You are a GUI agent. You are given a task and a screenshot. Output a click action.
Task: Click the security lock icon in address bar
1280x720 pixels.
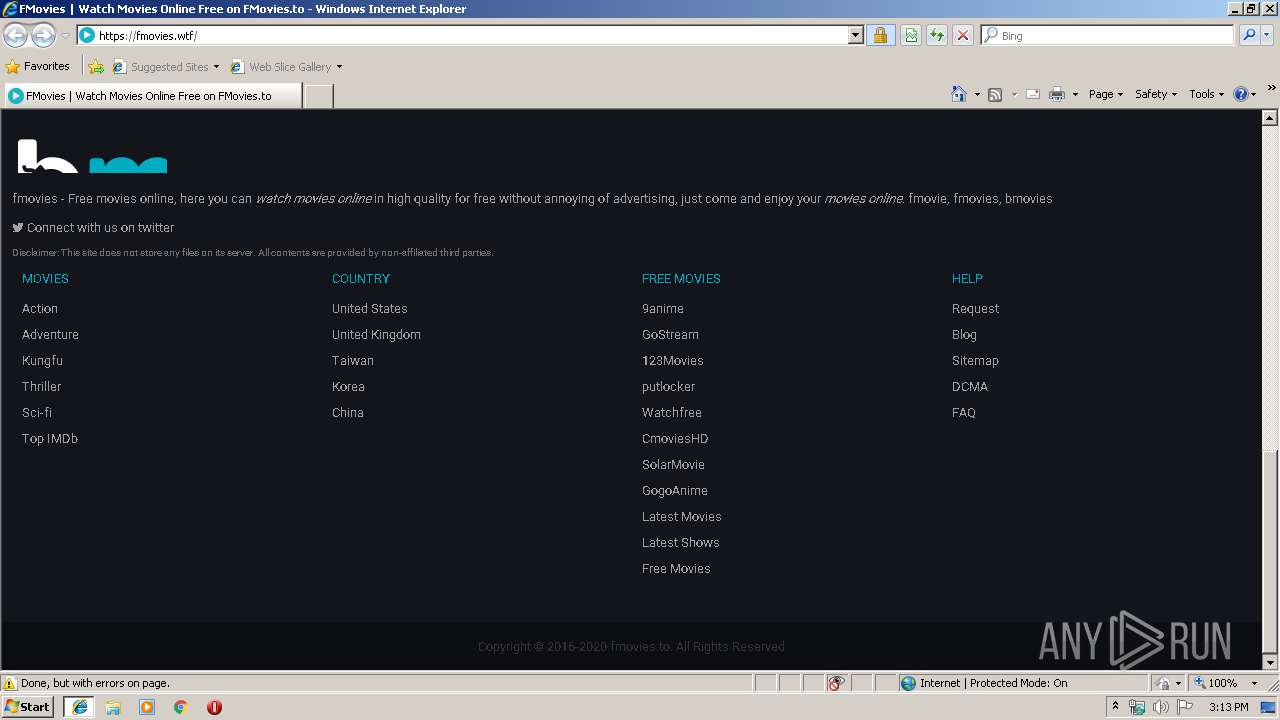click(880, 35)
